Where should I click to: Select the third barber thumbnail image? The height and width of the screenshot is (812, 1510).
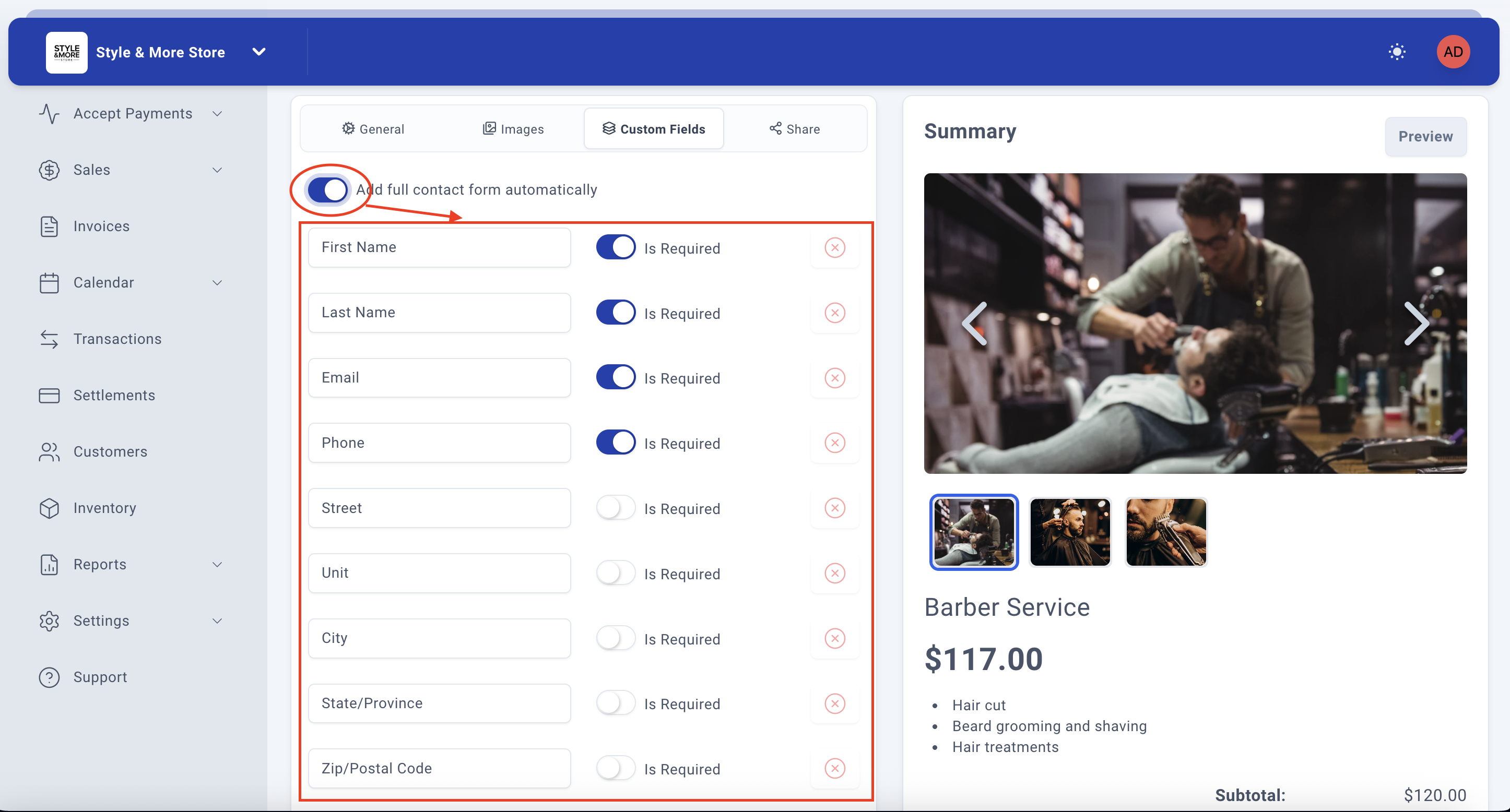pyautogui.click(x=1165, y=532)
